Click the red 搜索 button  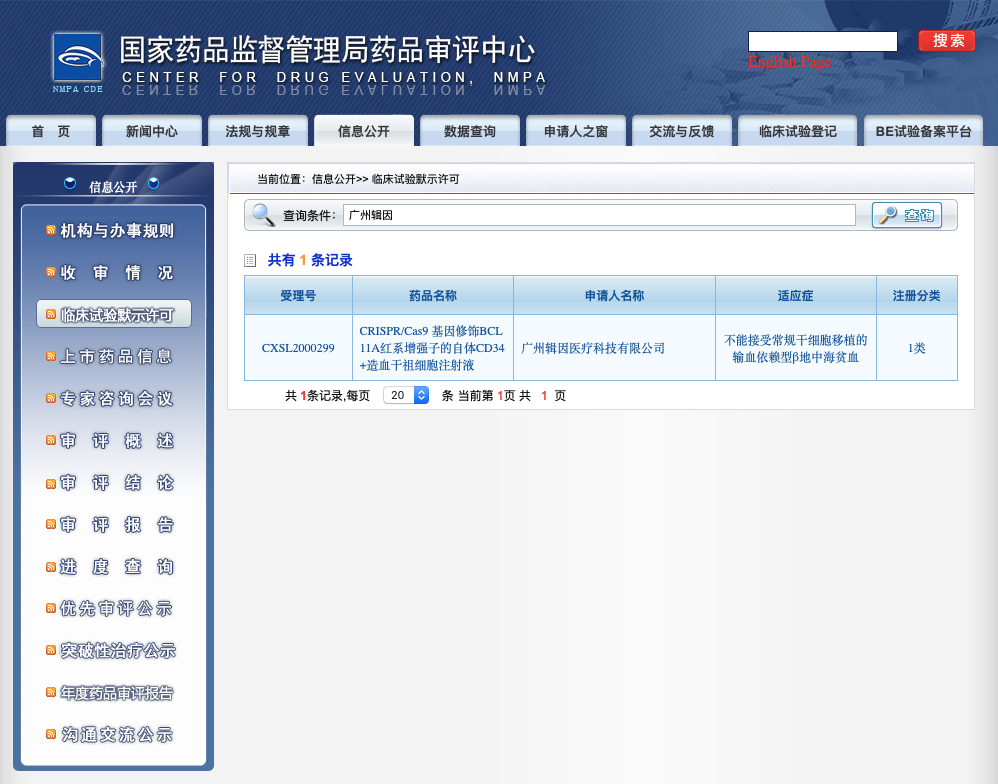[947, 41]
